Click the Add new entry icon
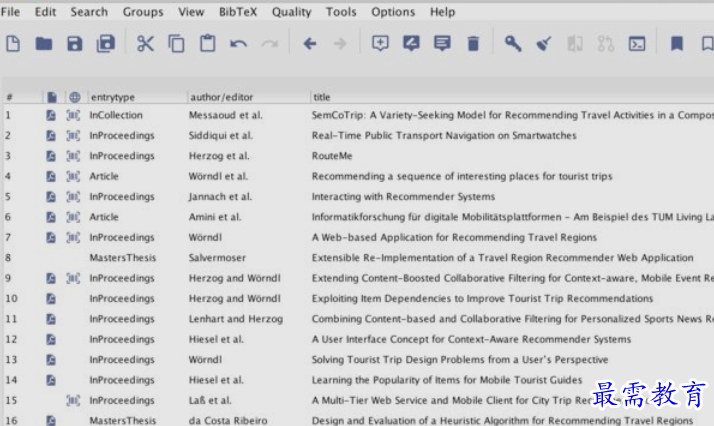The height and width of the screenshot is (426, 714). pos(380,43)
